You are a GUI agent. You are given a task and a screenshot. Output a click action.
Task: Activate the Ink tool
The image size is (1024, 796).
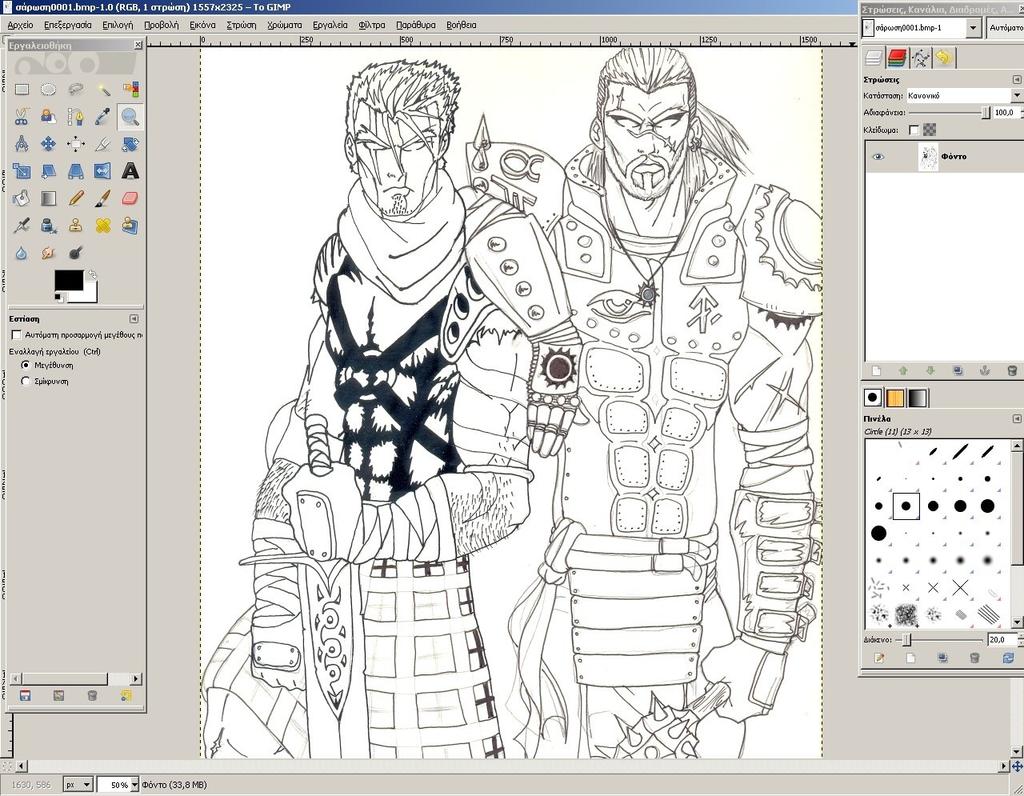coord(48,225)
